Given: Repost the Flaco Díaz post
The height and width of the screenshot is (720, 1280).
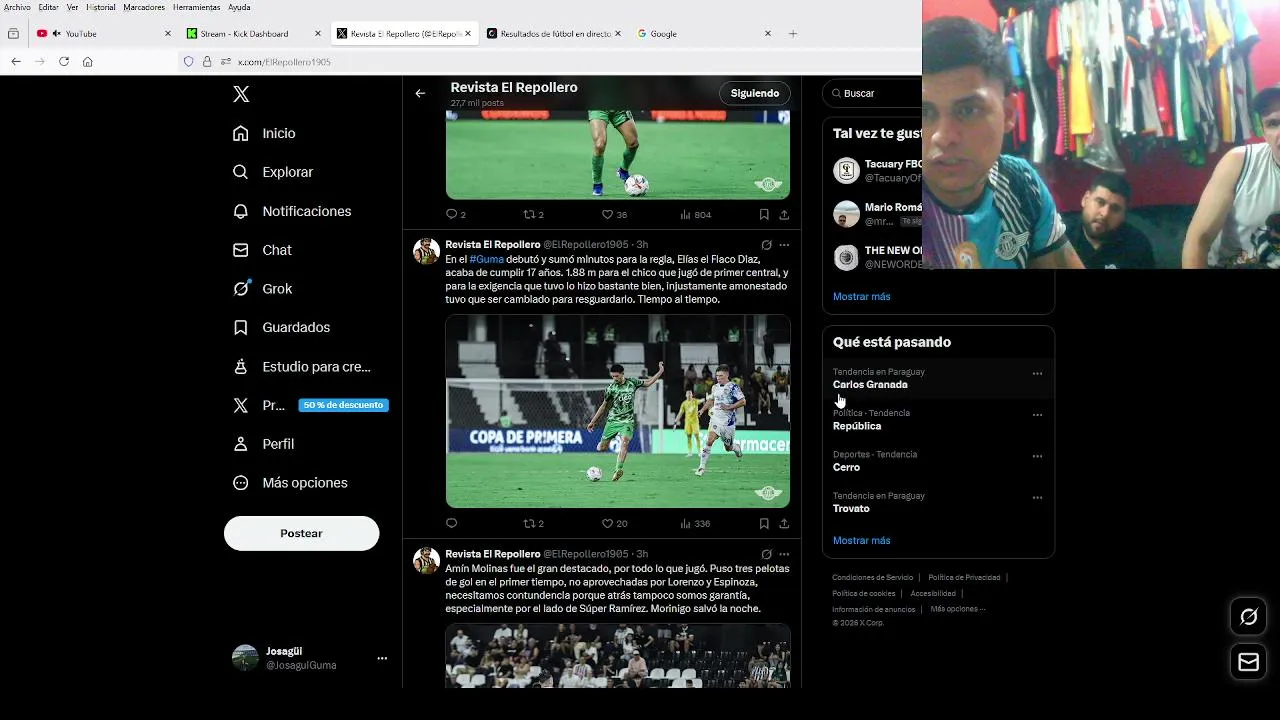Looking at the screenshot, I should pos(534,523).
